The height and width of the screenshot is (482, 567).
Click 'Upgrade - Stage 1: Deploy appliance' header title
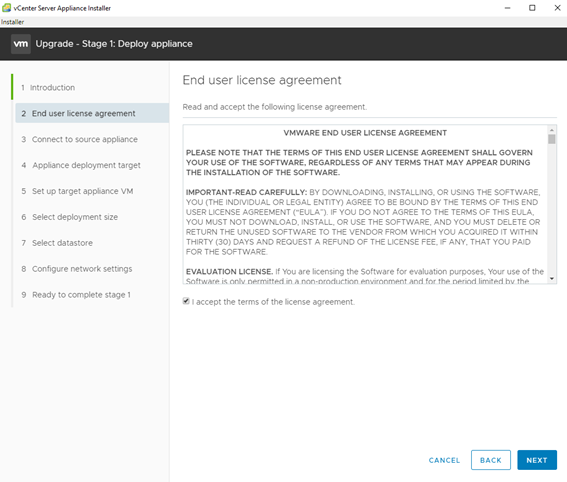point(114,44)
